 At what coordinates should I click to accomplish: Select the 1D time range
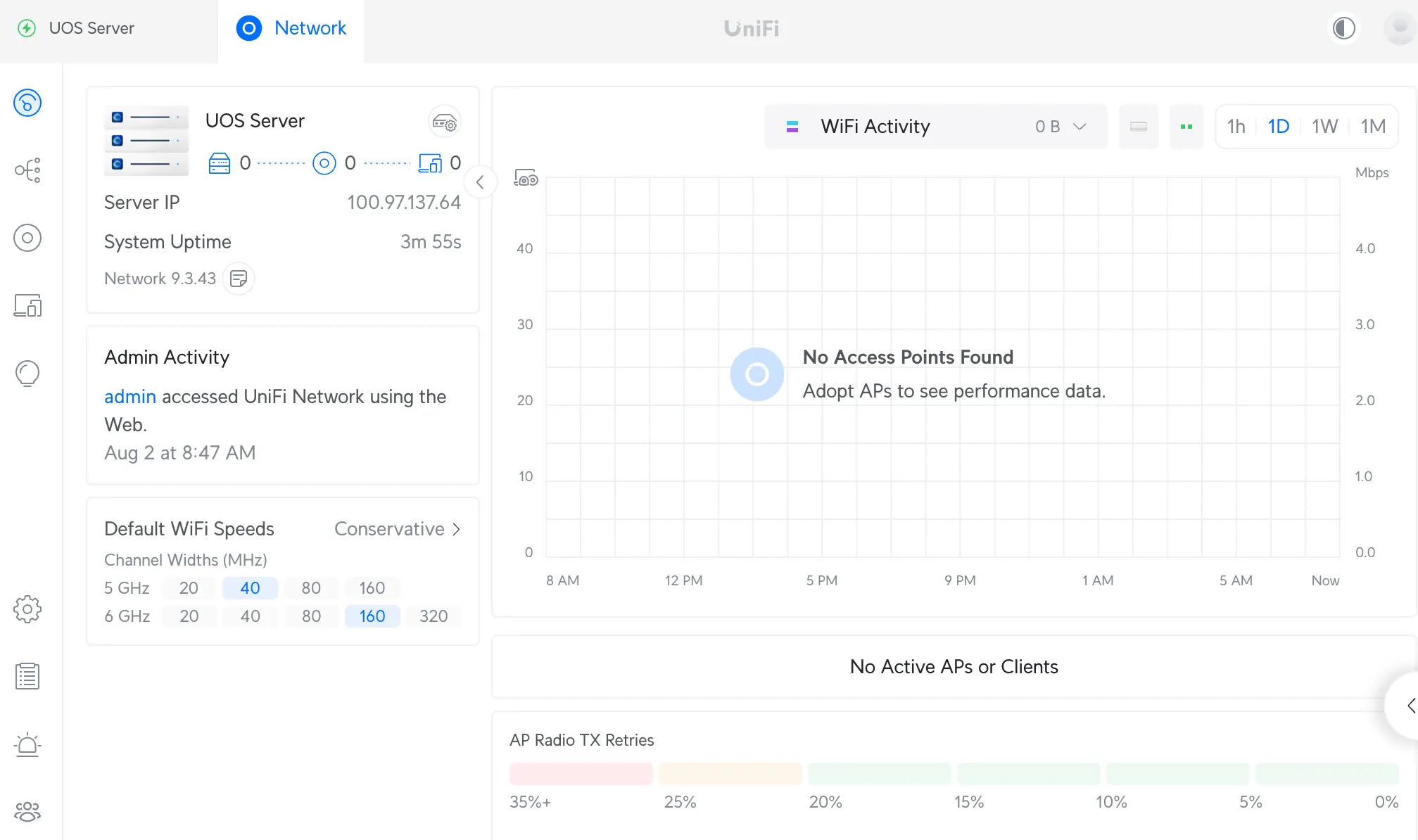point(1279,127)
